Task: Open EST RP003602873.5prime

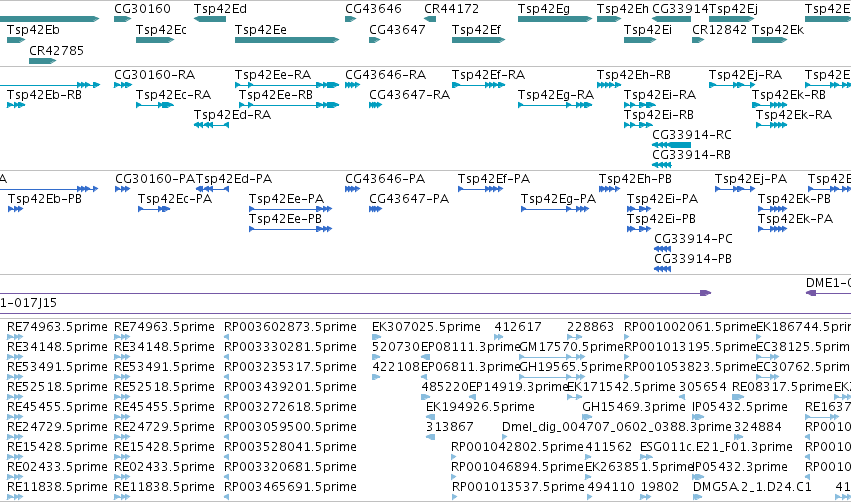Action: click(x=290, y=327)
